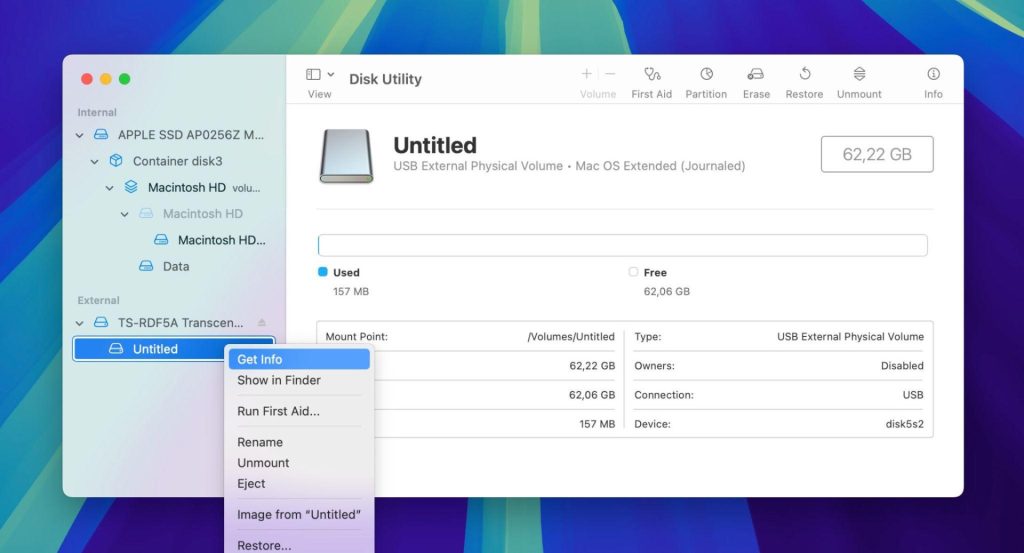Click the /Volumes/Untitled mount point value
Viewport: 1024px width, 553px height.
571,337
